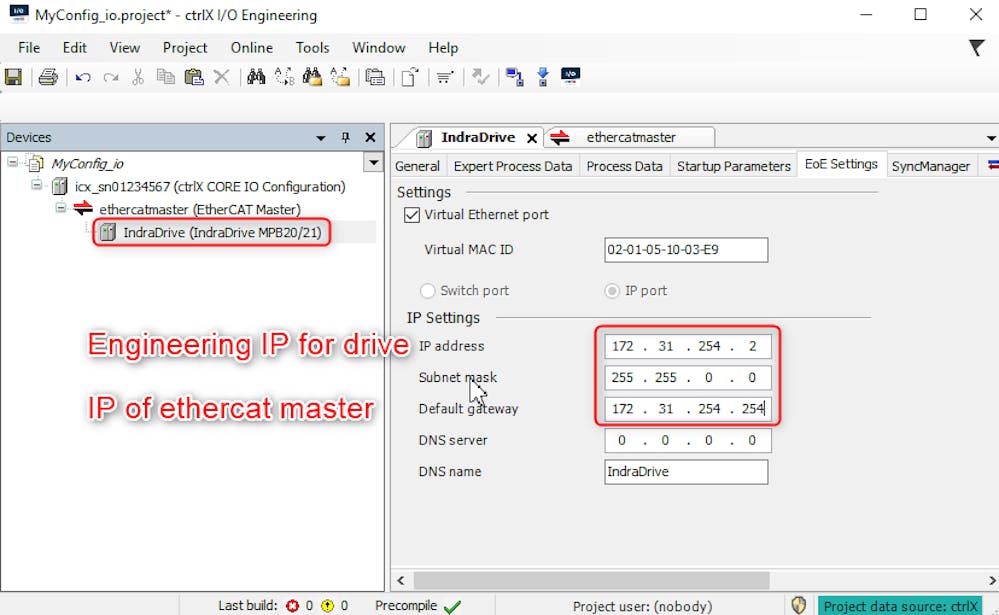Save the project with the floppy disk icon
The height and width of the screenshot is (615, 999).
click(13, 77)
